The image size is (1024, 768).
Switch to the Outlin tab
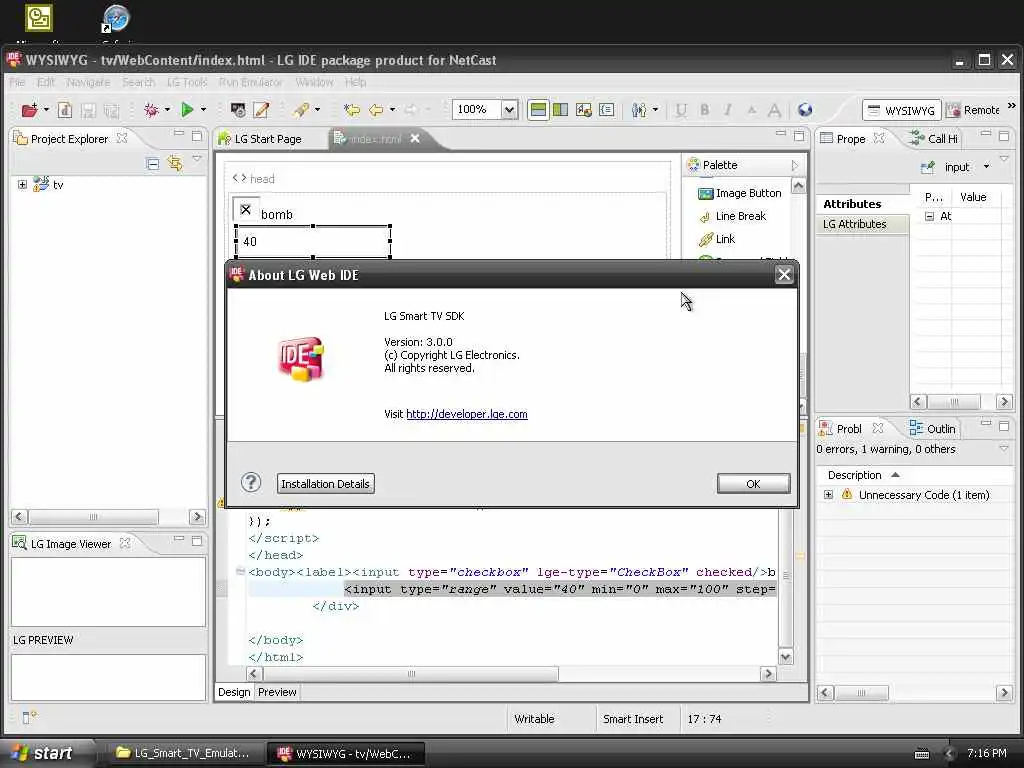[933, 428]
